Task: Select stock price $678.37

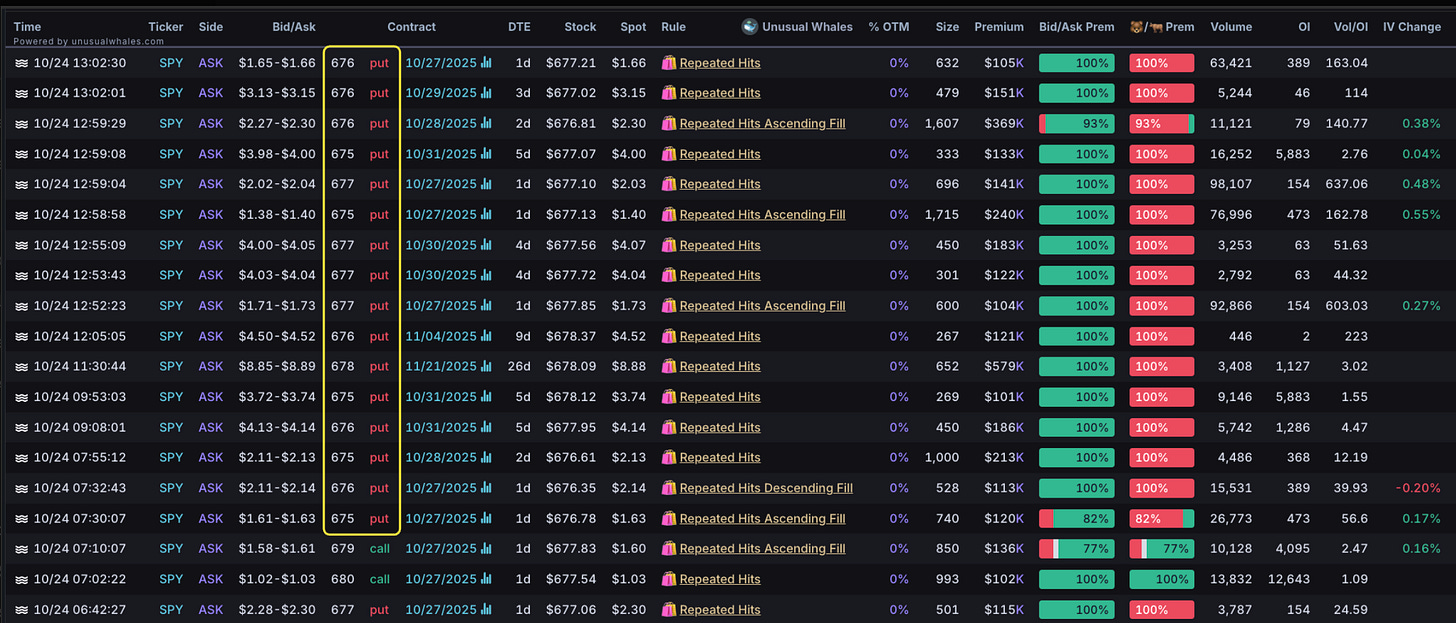Action: coord(571,336)
